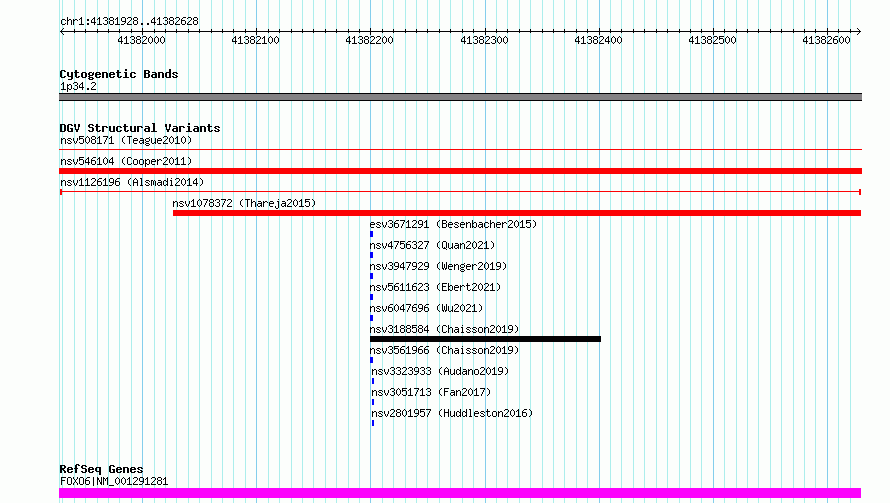The height and width of the screenshot is (503, 890).
Task: Click nsv1126196 (Alsmadi2014) variant label
Action: click(x=132, y=182)
